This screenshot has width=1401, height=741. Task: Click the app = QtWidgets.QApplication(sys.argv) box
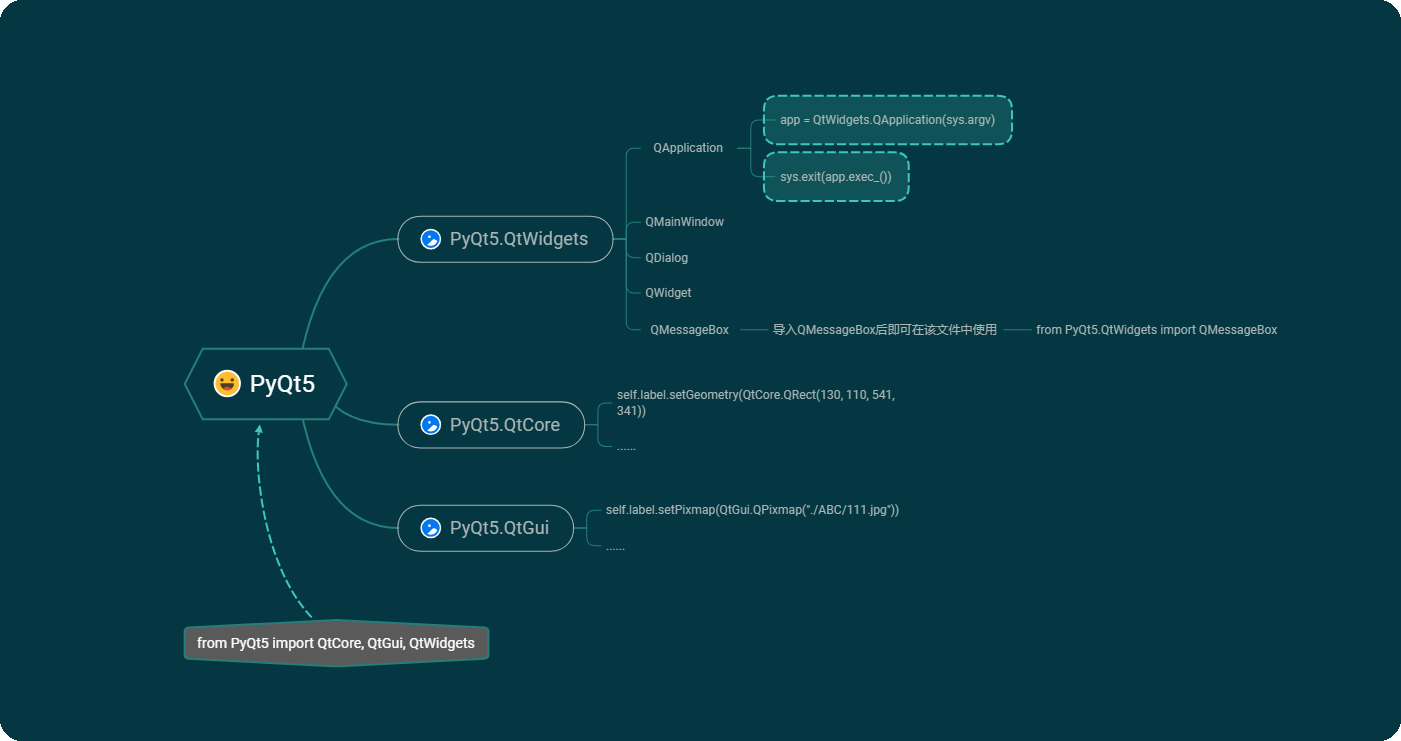click(x=888, y=120)
